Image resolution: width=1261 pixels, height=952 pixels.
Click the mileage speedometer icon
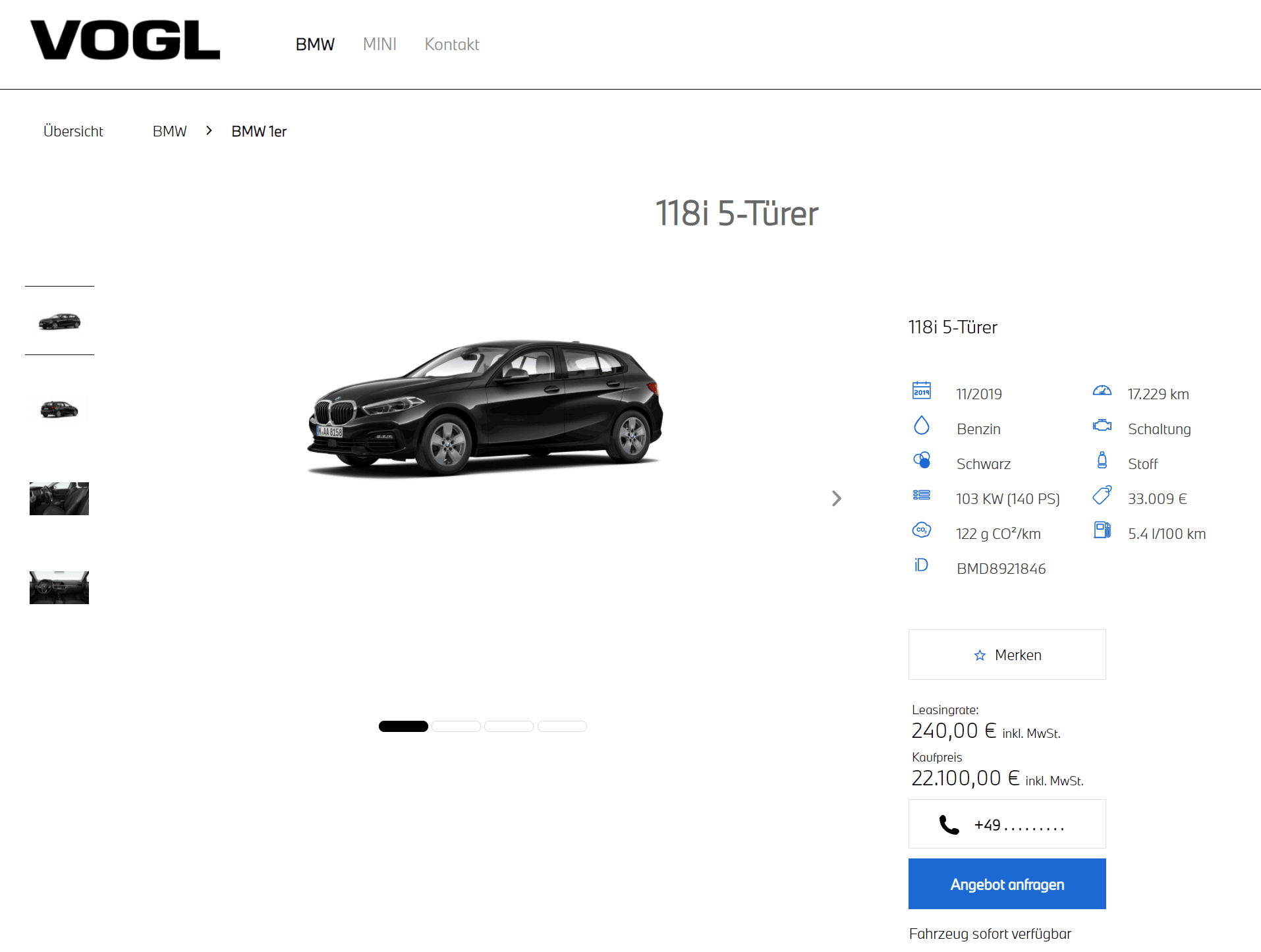click(x=1102, y=391)
